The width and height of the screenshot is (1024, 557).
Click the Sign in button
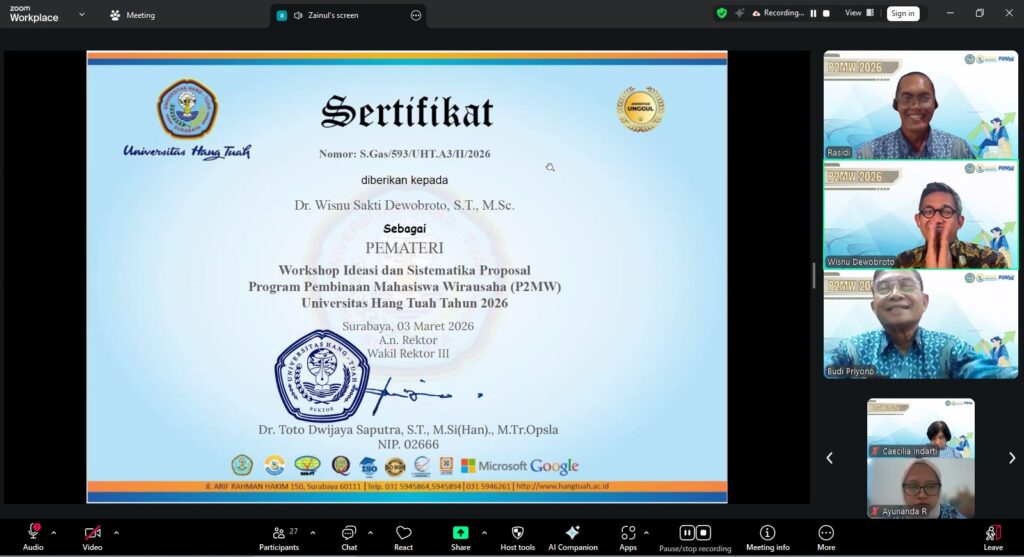point(903,13)
